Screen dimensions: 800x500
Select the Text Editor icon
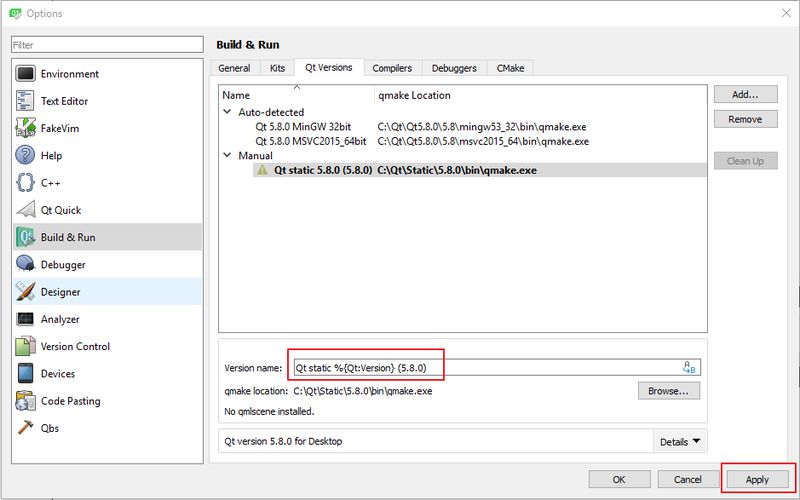click(x=26, y=101)
